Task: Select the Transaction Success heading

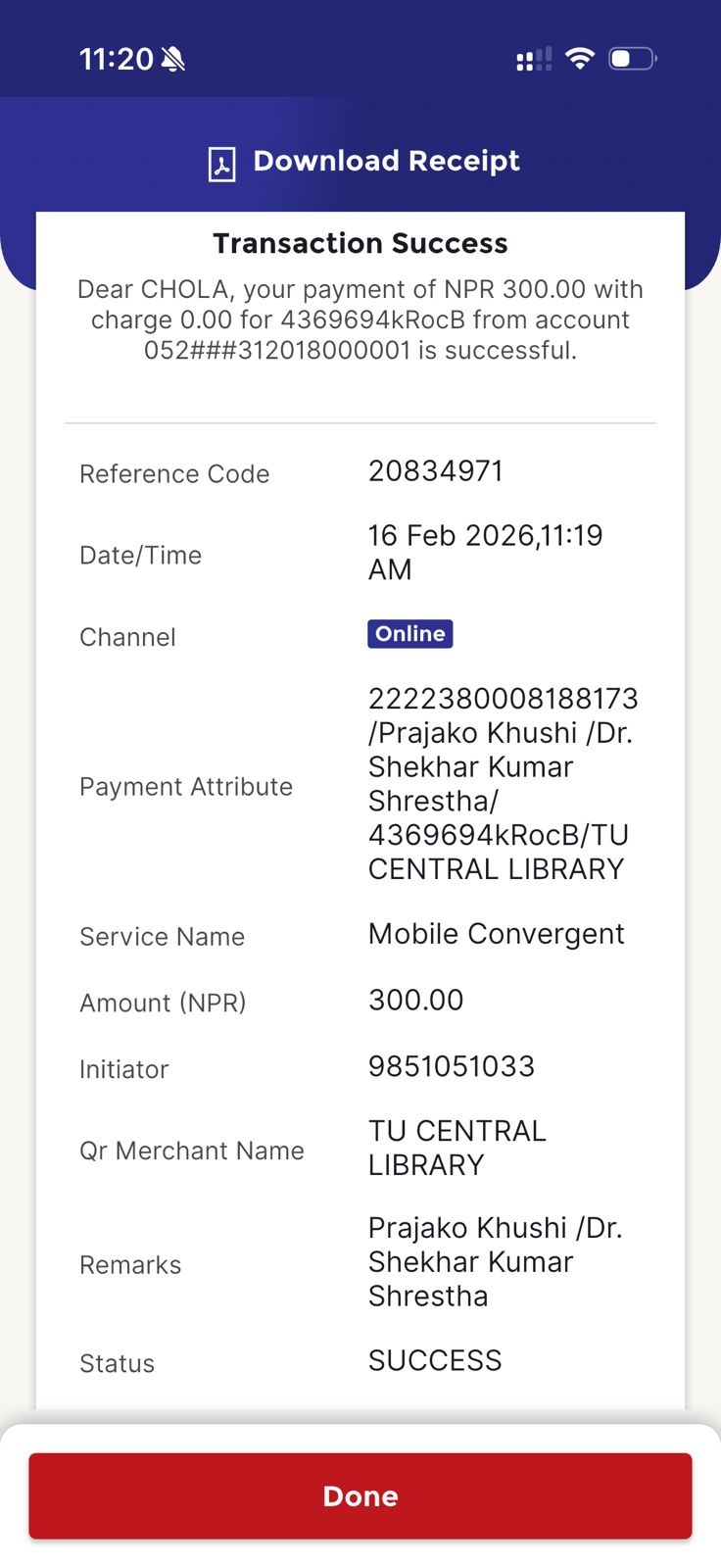Action: 360,243
